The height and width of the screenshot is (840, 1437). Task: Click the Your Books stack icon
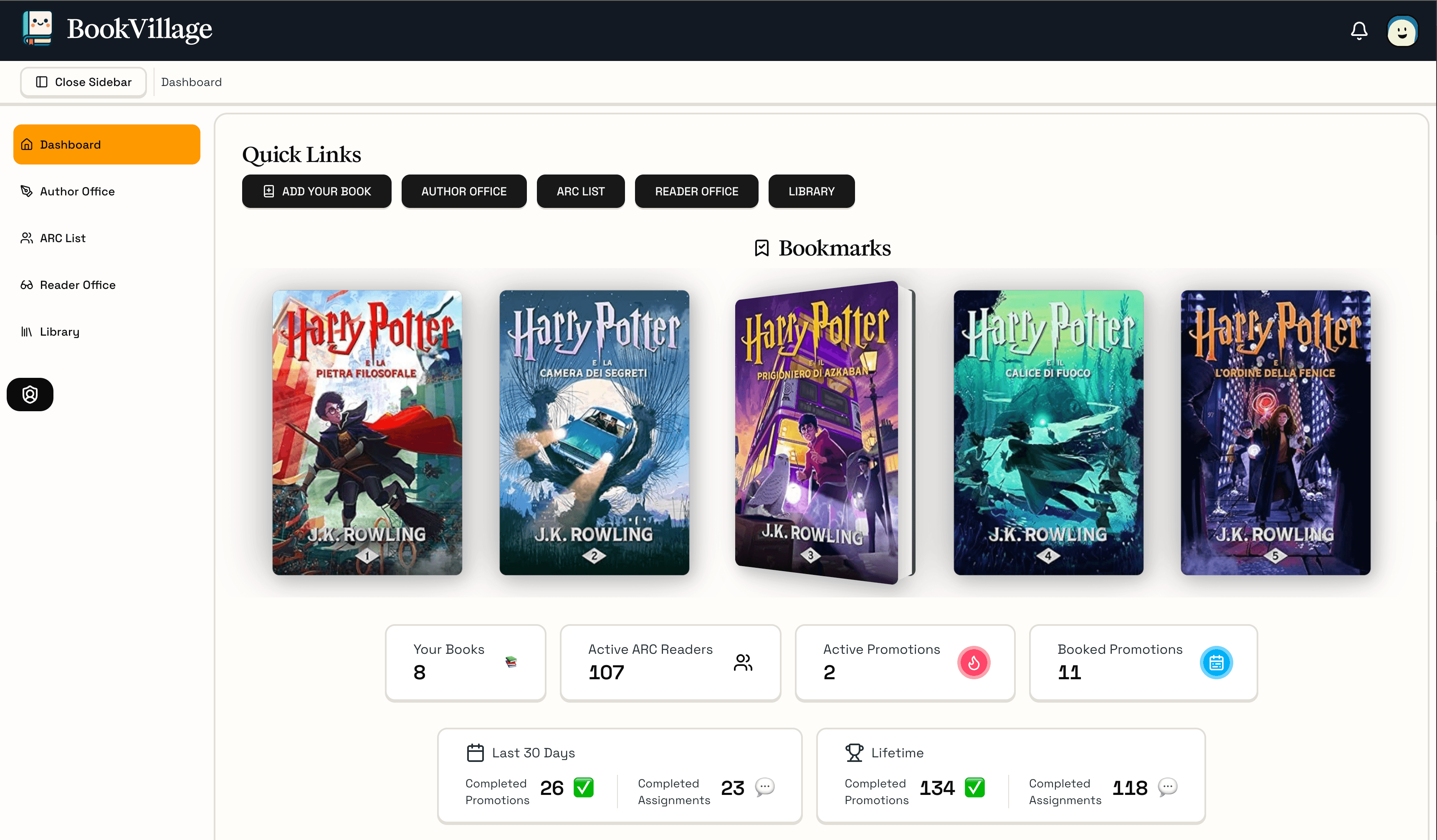pos(511,662)
